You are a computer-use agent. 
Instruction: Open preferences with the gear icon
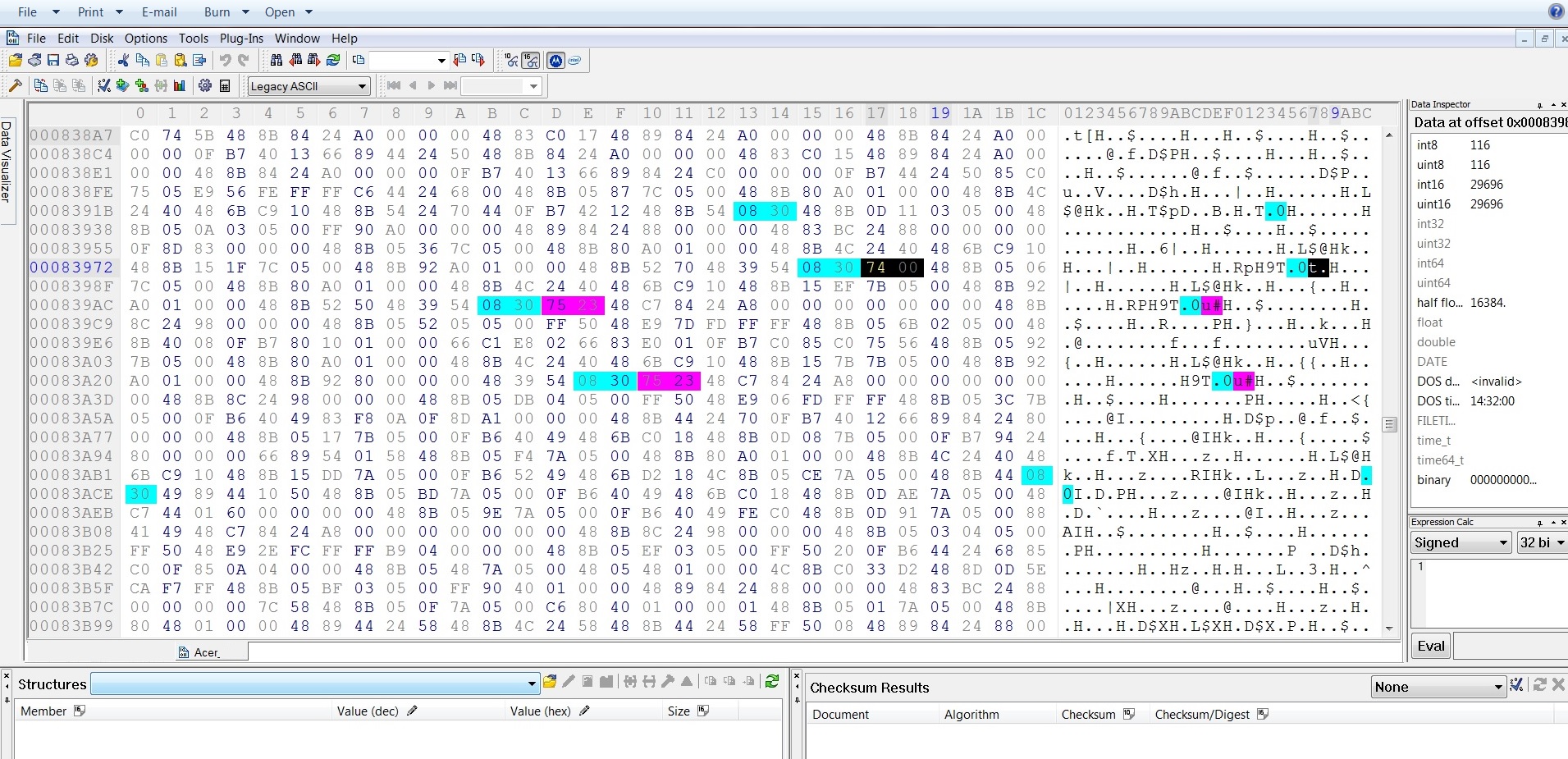[205, 85]
